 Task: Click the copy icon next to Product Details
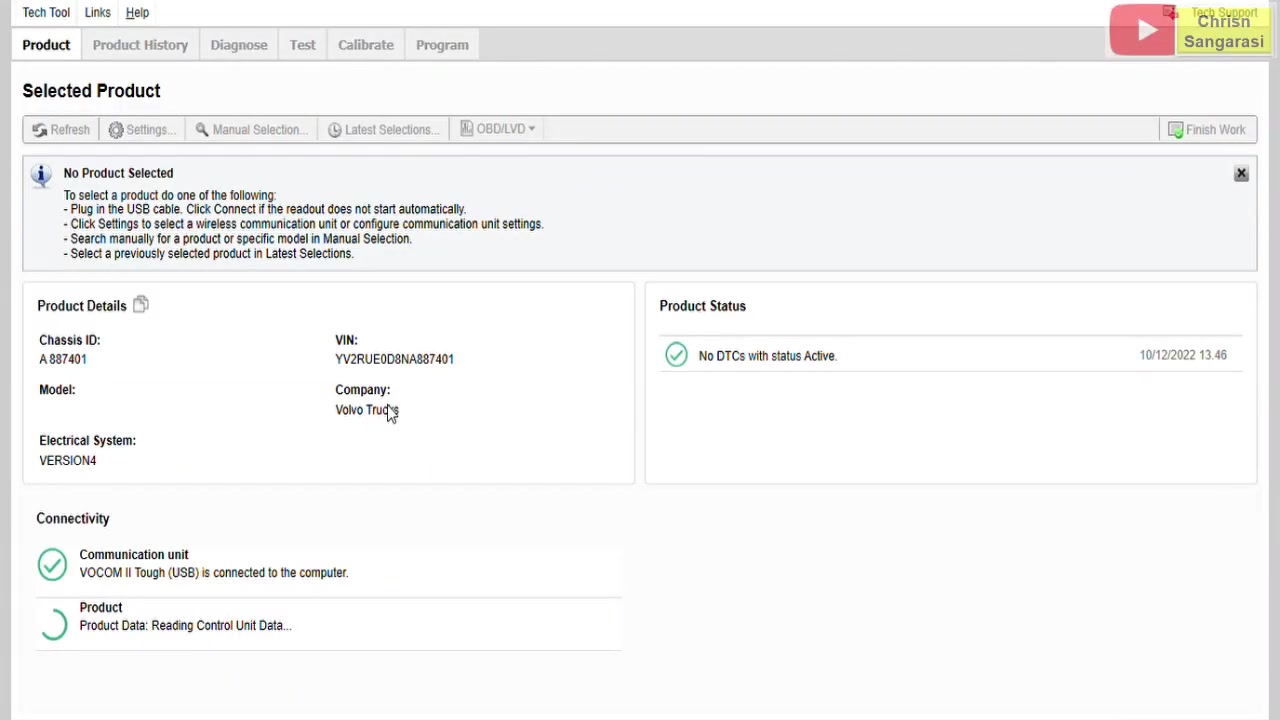(140, 304)
